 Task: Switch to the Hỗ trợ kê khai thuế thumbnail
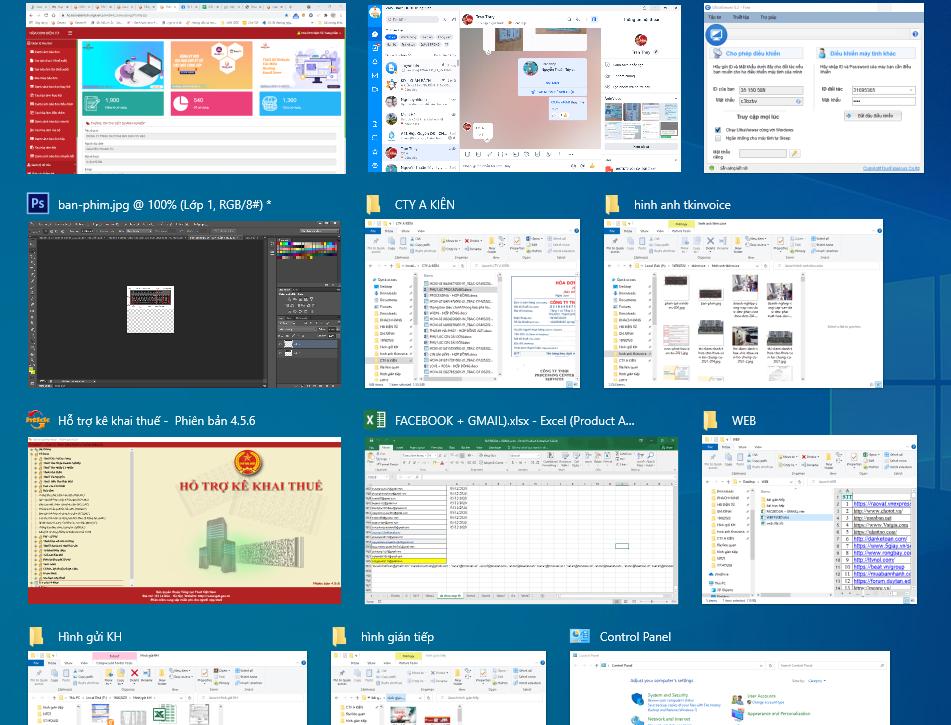click(184, 520)
